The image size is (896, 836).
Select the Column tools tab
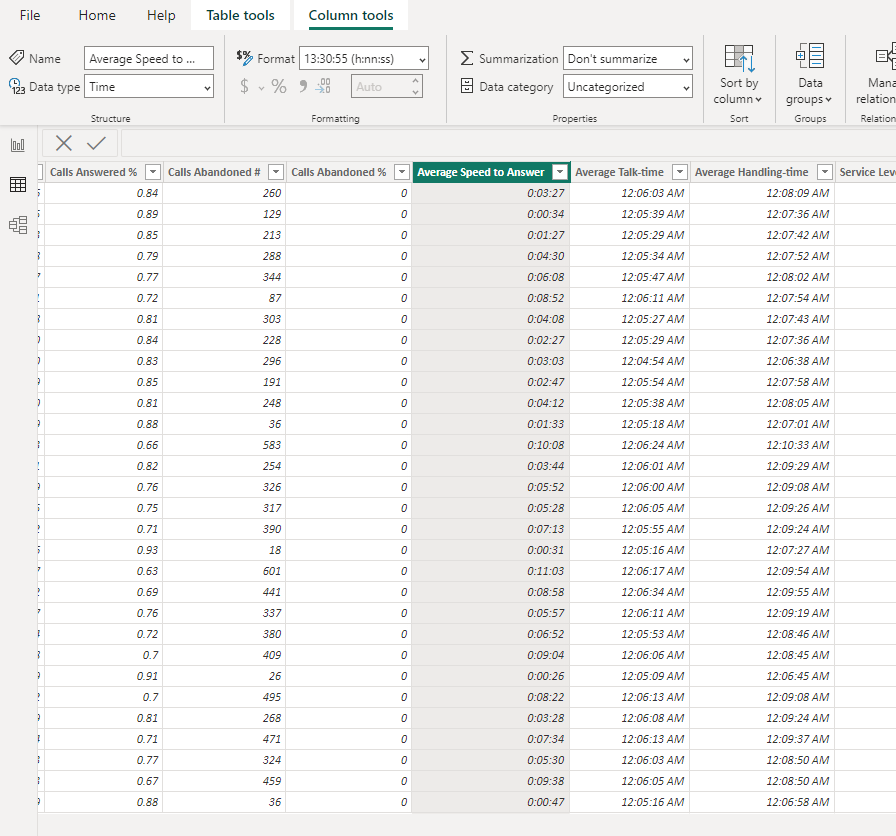click(351, 15)
